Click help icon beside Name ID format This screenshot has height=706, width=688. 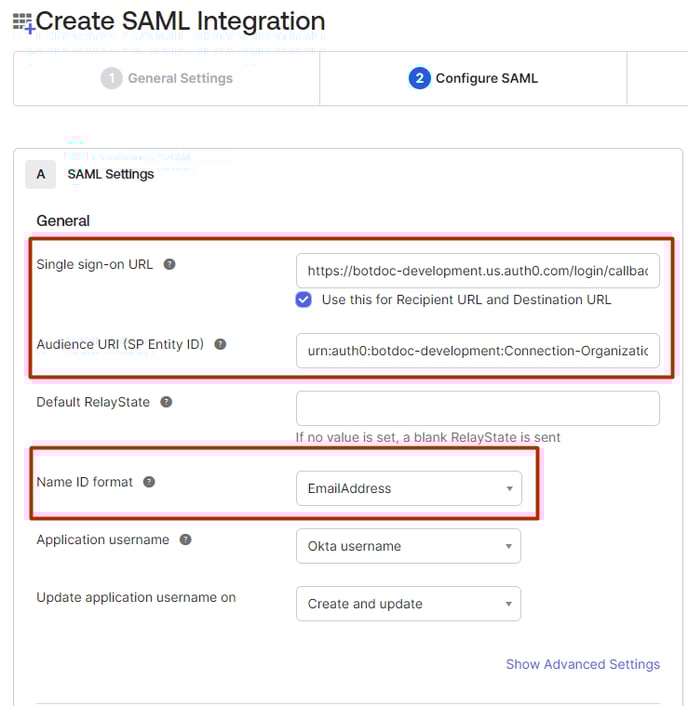[149, 482]
